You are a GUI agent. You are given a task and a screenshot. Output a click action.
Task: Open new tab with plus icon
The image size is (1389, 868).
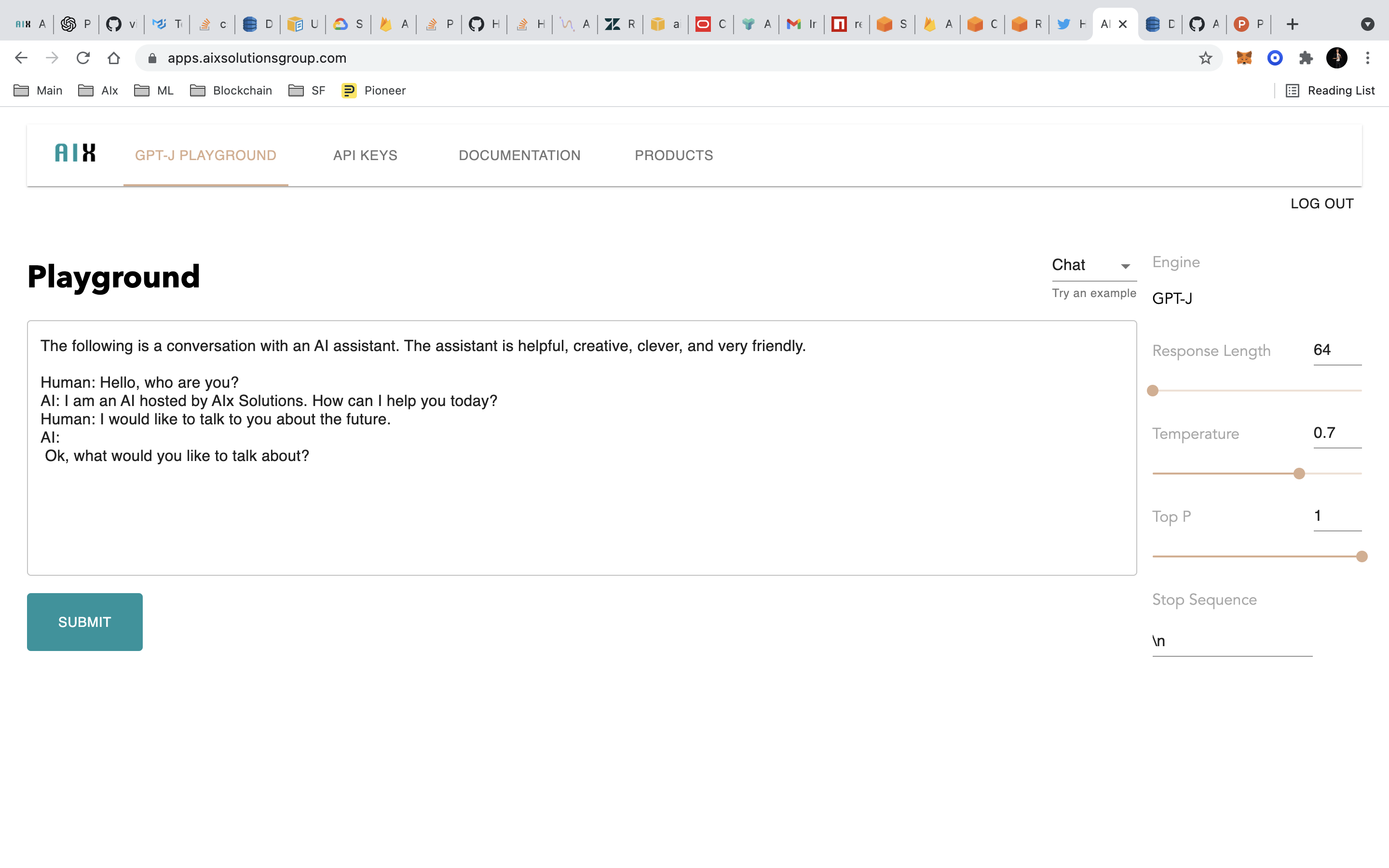(1292, 24)
